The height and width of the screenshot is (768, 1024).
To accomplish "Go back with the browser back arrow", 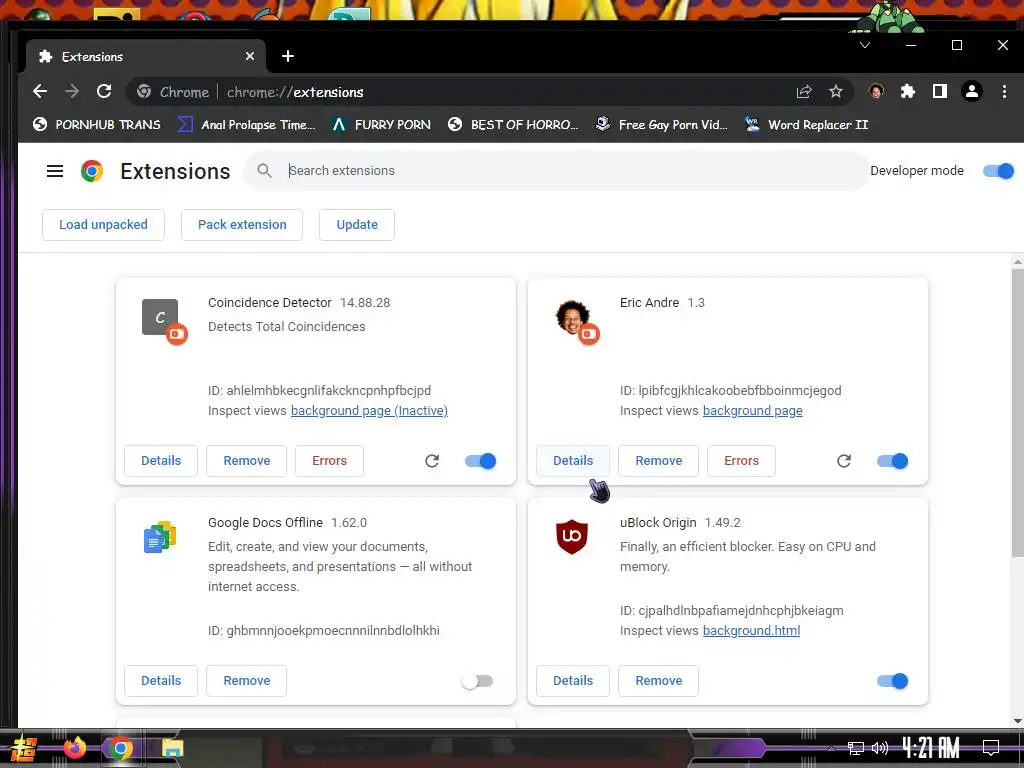I will click(x=40, y=91).
